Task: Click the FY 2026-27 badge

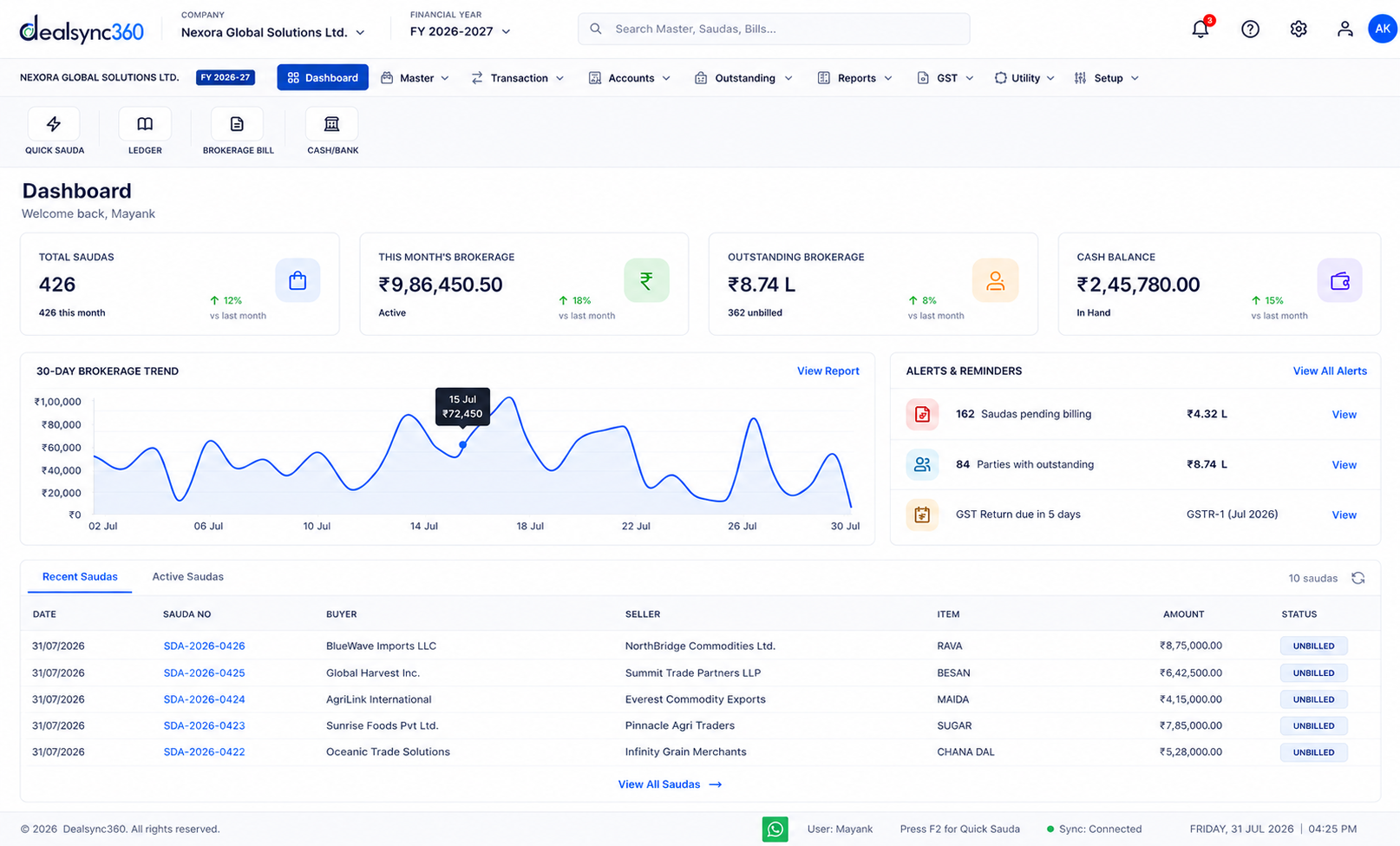Action: (226, 77)
